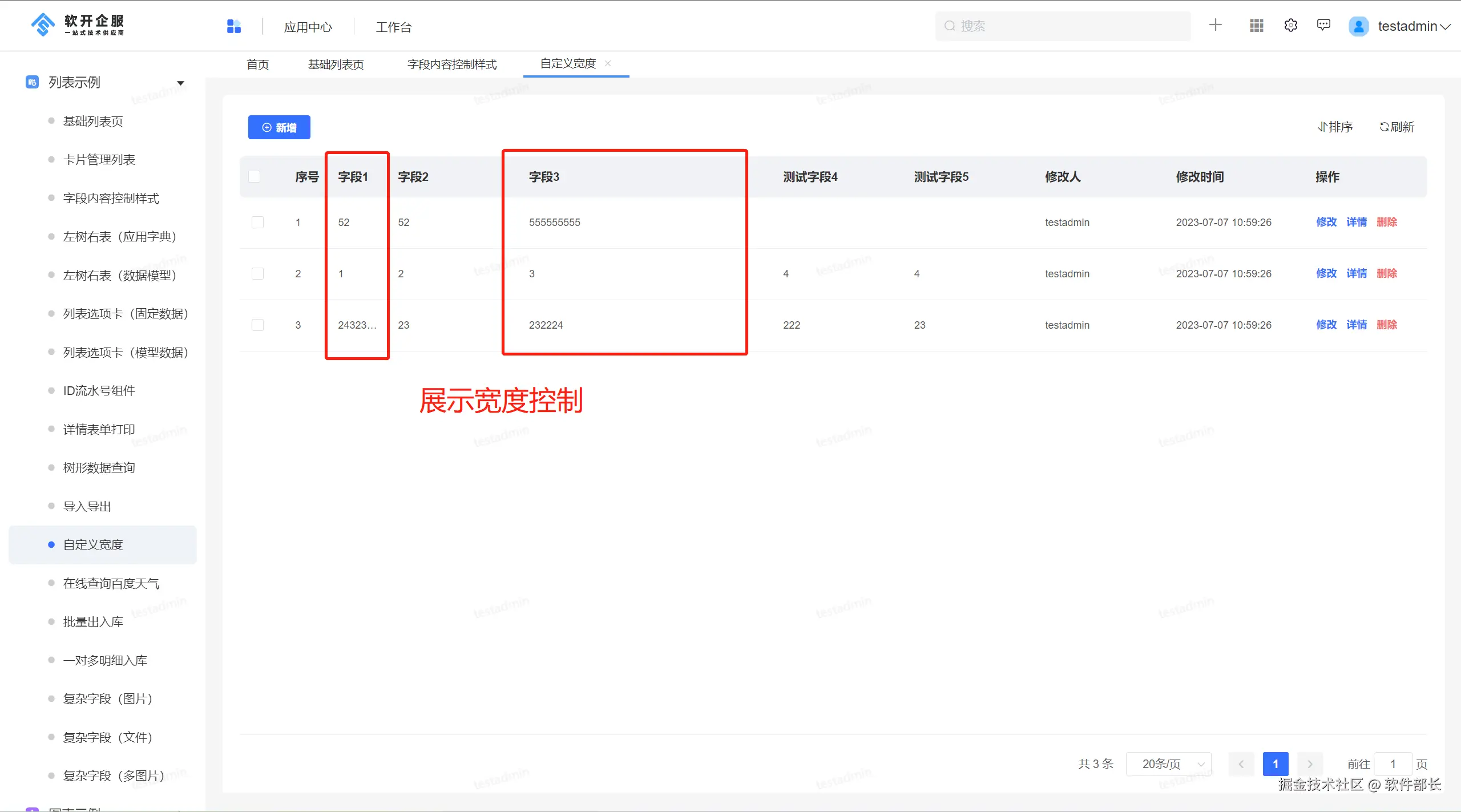Check the checkbox for row 3
The width and height of the screenshot is (1461, 812).
point(258,325)
